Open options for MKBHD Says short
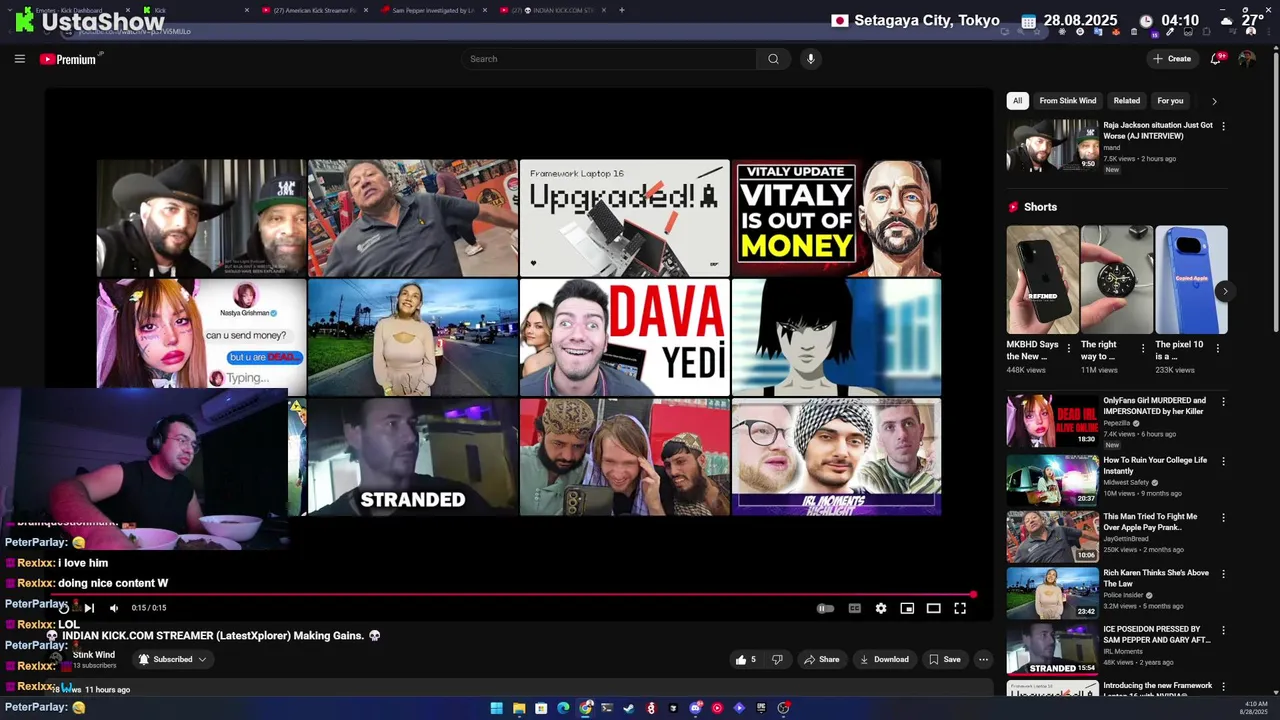The width and height of the screenshot is (1280, 720). [x=1068, y=348]
